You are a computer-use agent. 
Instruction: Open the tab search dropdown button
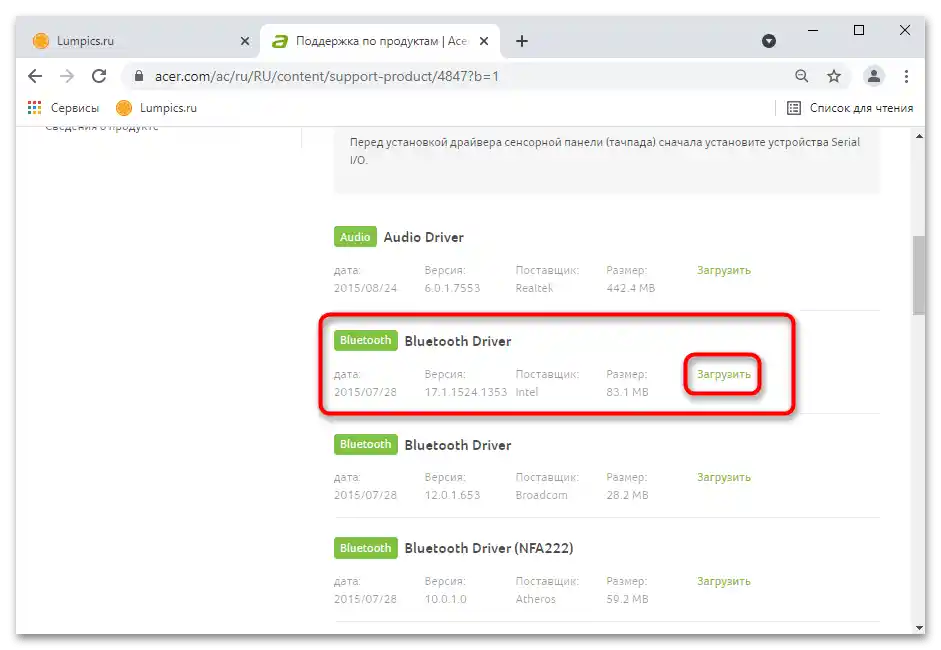(x=769, y=41)
